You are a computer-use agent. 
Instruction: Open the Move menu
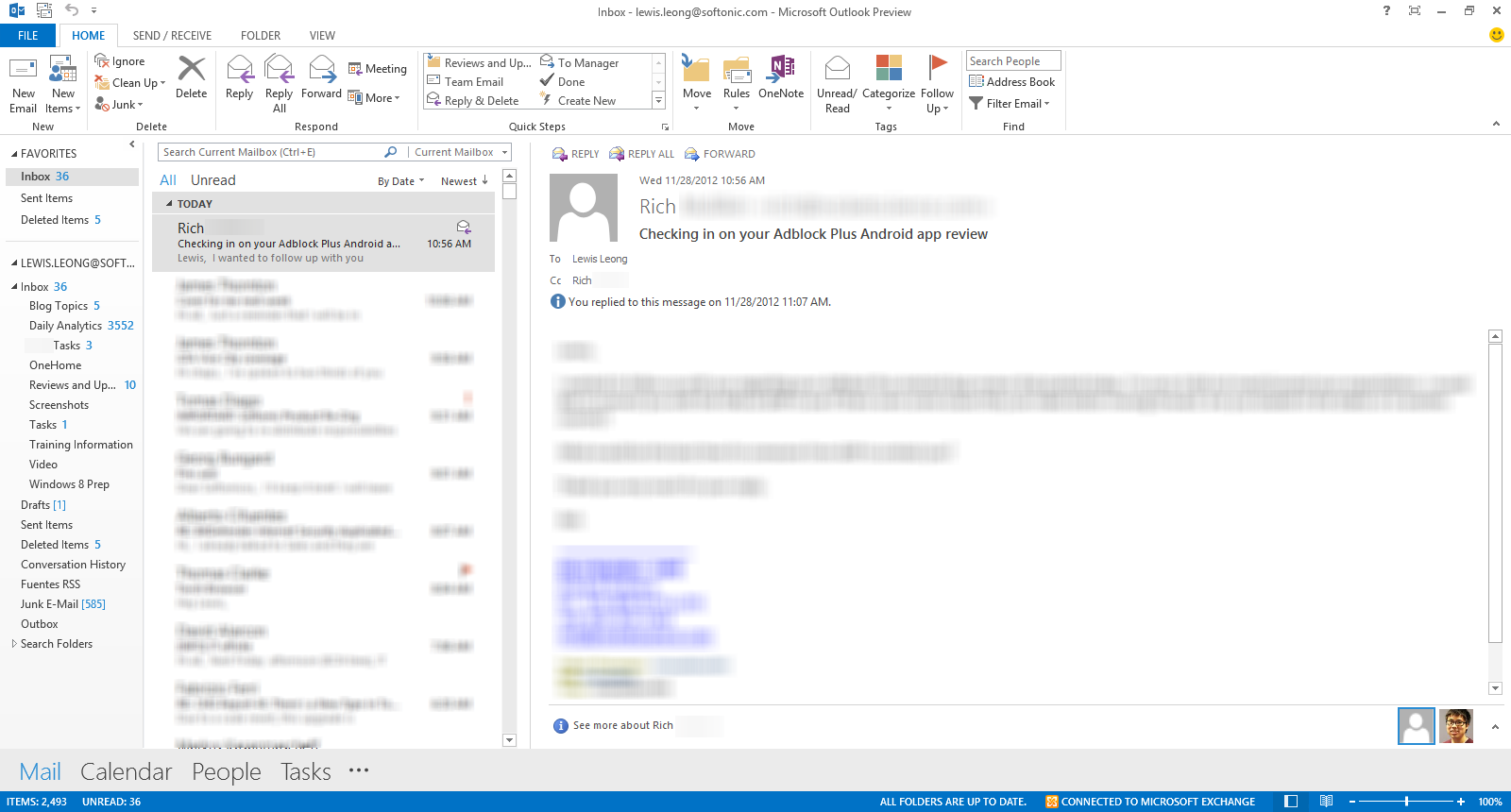click(697, 84)
